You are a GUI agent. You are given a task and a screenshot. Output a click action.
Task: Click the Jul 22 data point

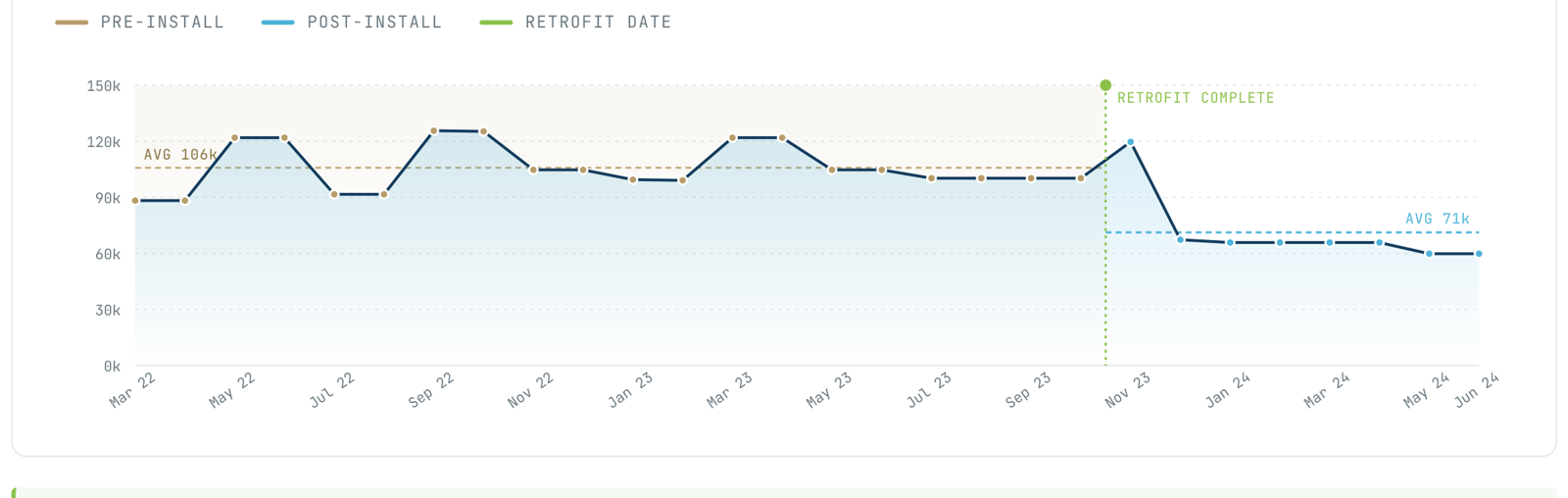pyautogui.click(x=334, y=195)
